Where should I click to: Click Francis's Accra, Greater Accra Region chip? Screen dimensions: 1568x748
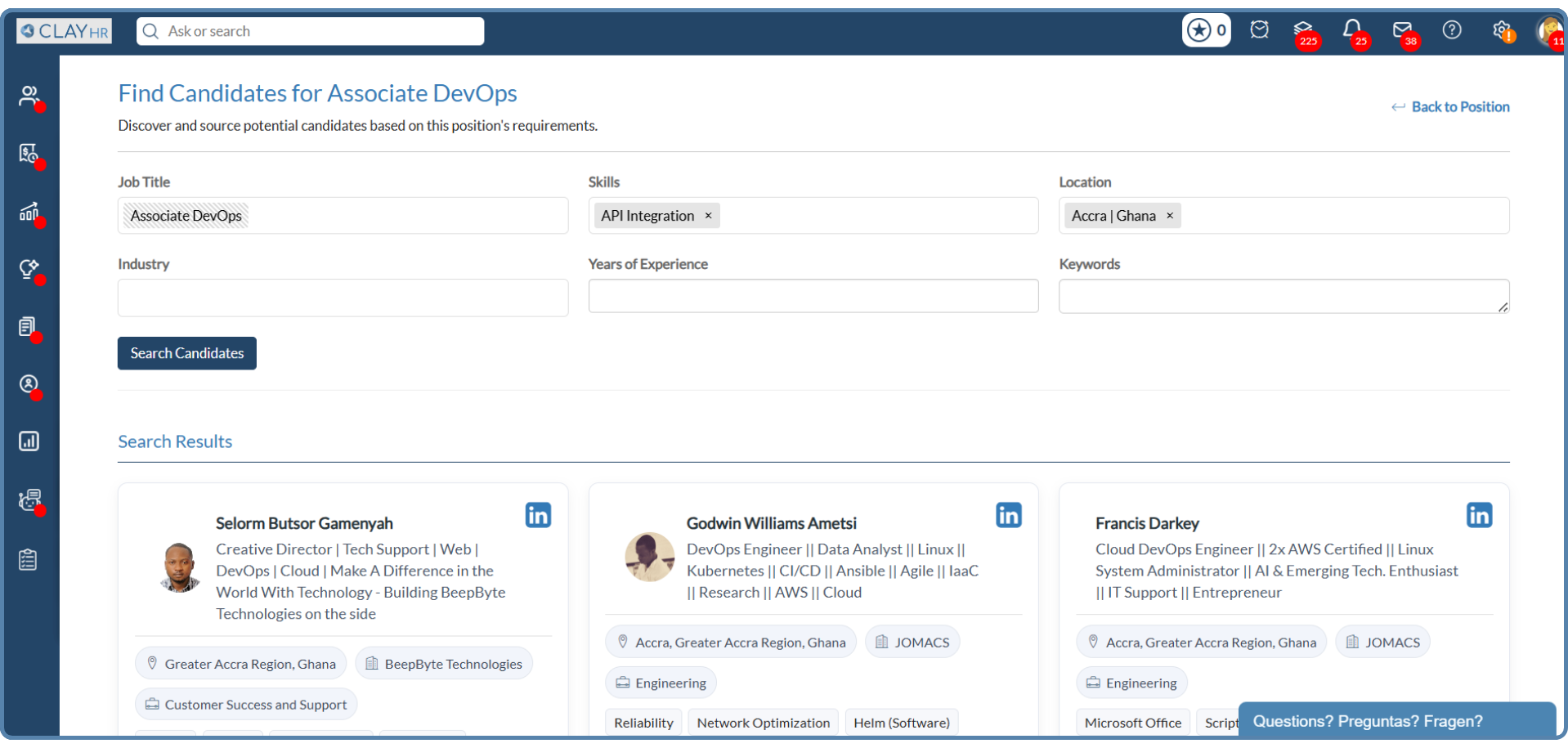point(1202,643)
